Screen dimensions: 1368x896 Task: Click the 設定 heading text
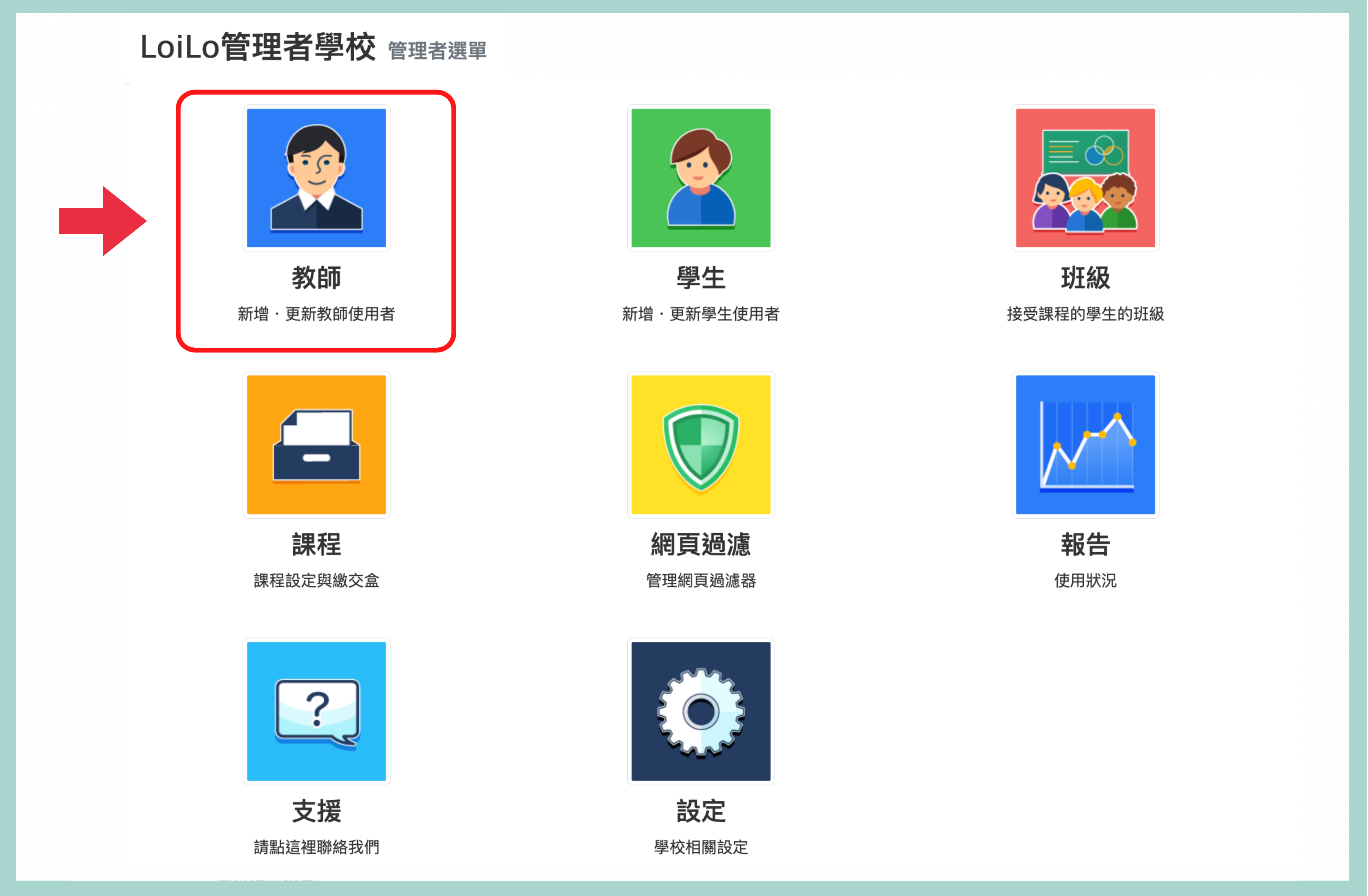(701, 811)
